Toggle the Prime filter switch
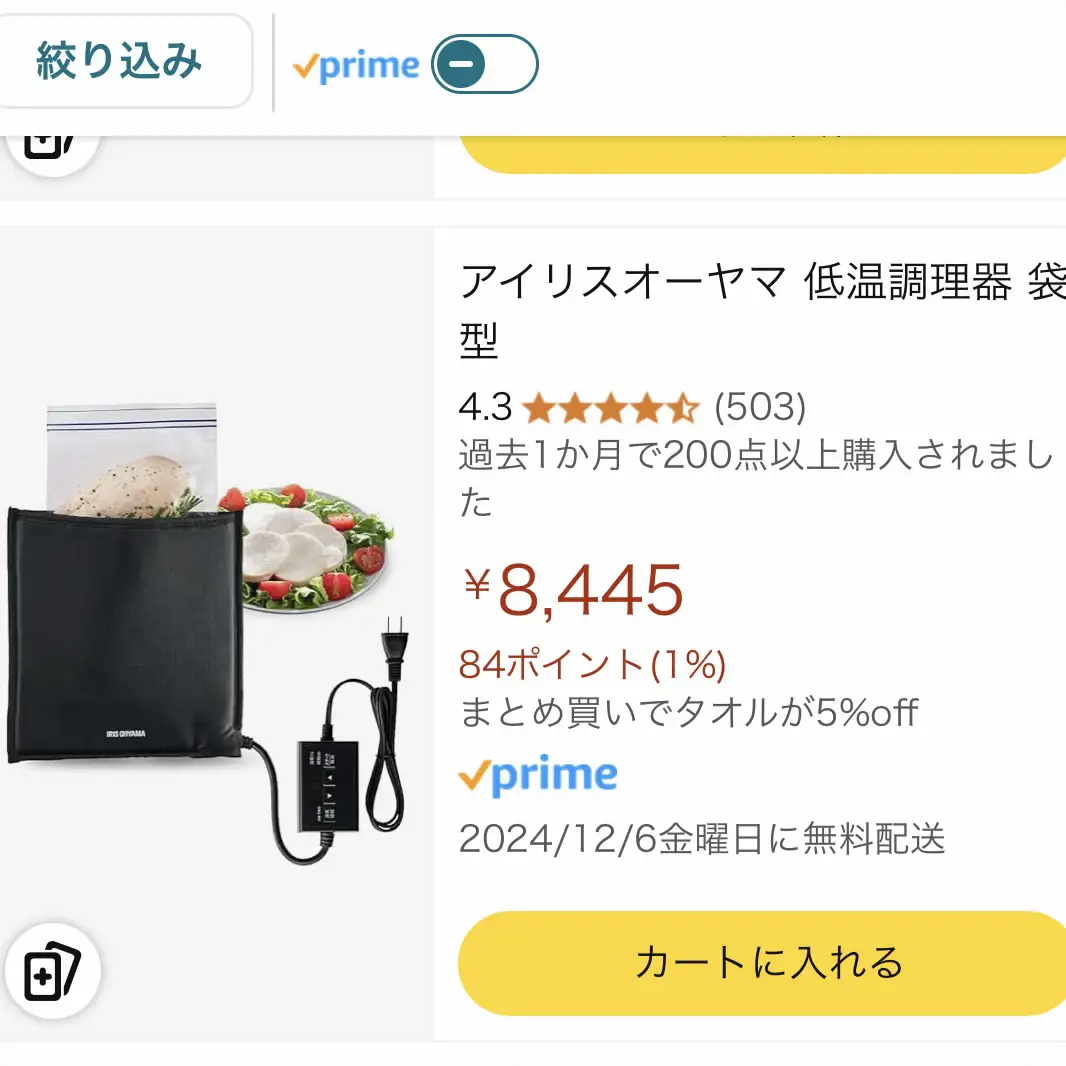Viewport: 1066px width, 1066px height. pos(485,64)
